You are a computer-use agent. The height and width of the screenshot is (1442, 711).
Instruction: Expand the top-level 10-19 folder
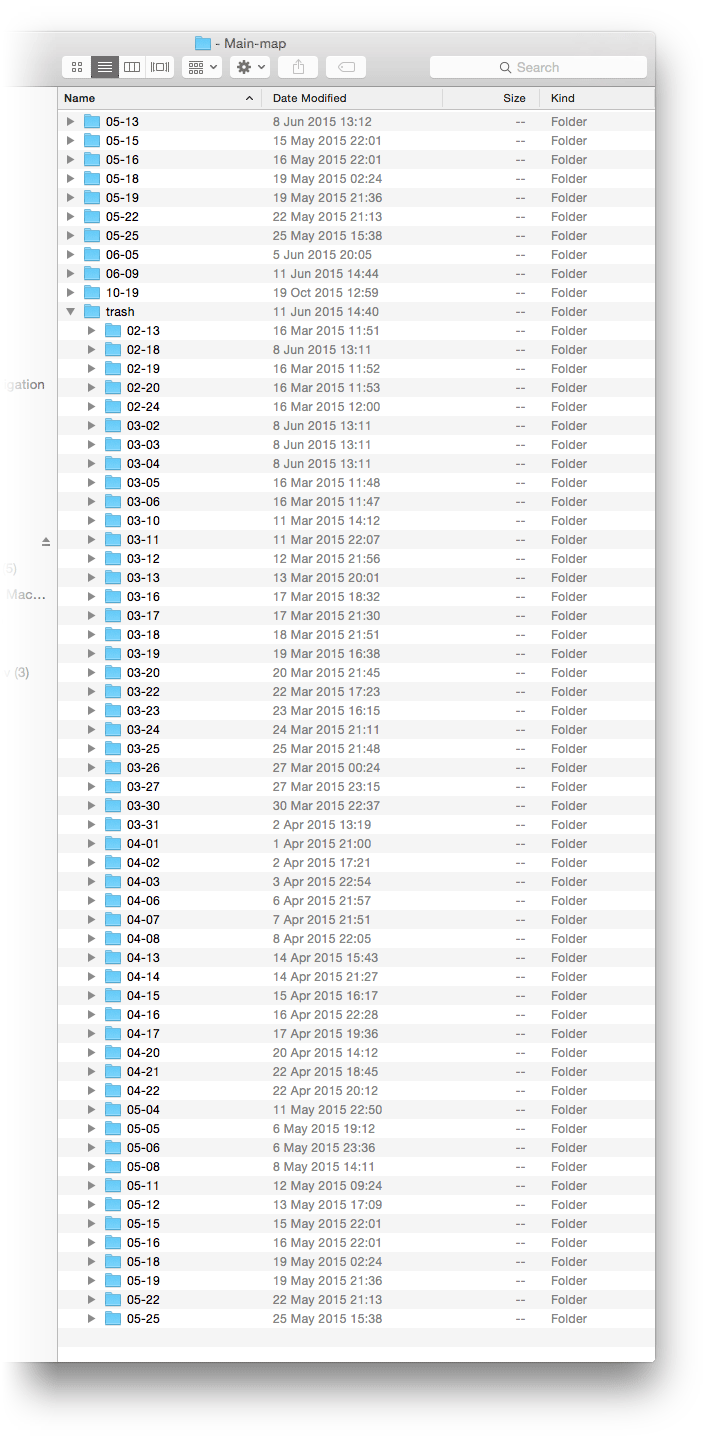click(70, 293)
